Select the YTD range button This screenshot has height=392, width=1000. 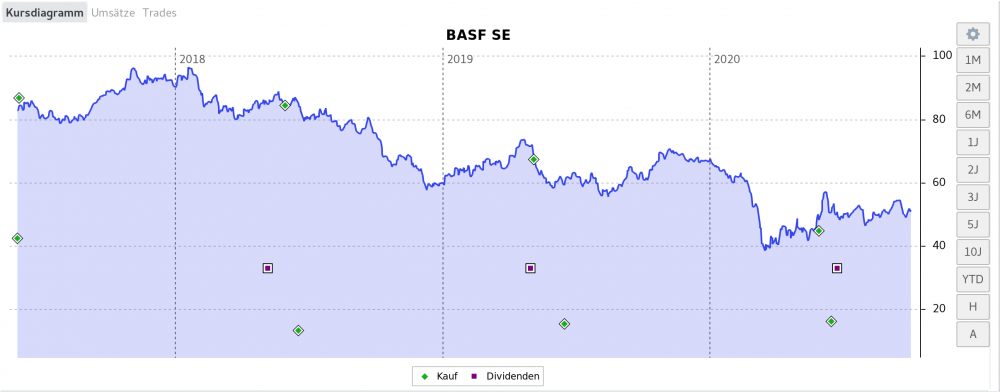click(x=973, y=279)
